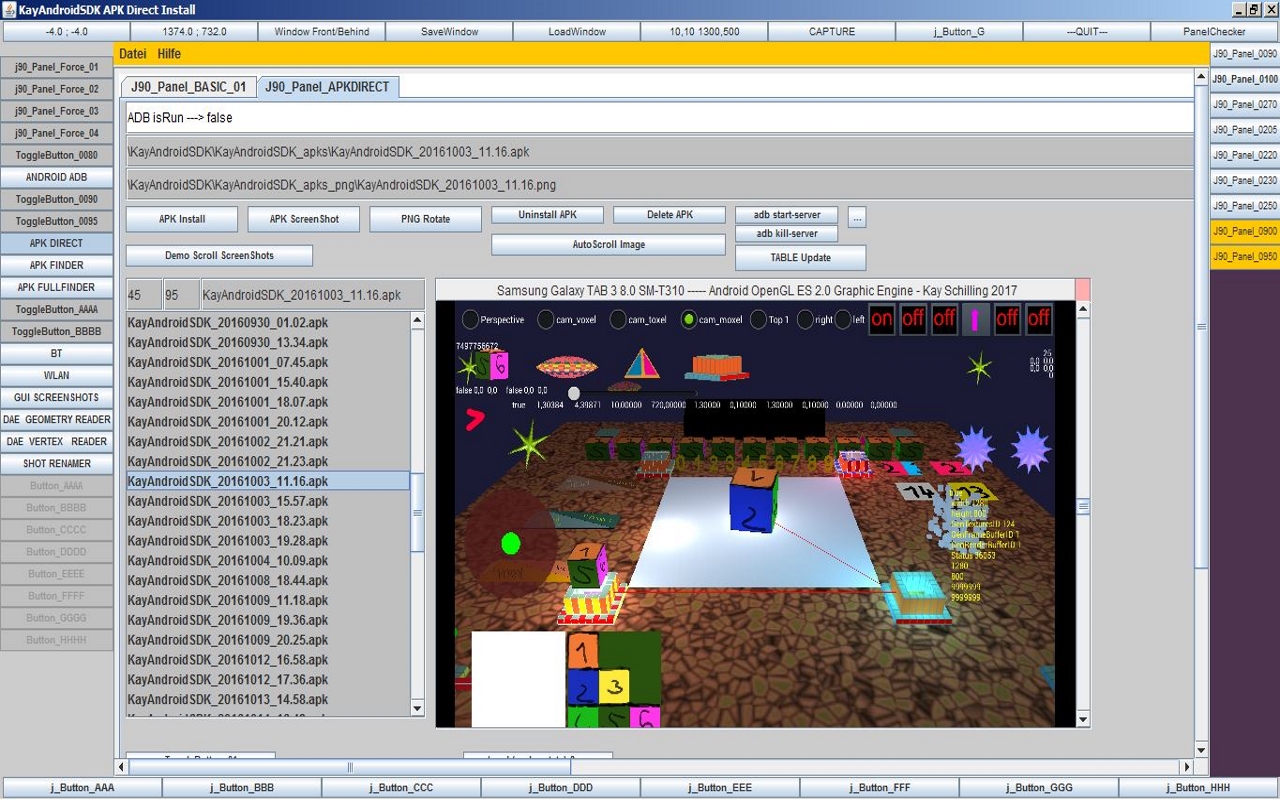This screenshot has width=1280, height=800.
Task: Open the Datei menu
Action: click(x=132, y=54)
